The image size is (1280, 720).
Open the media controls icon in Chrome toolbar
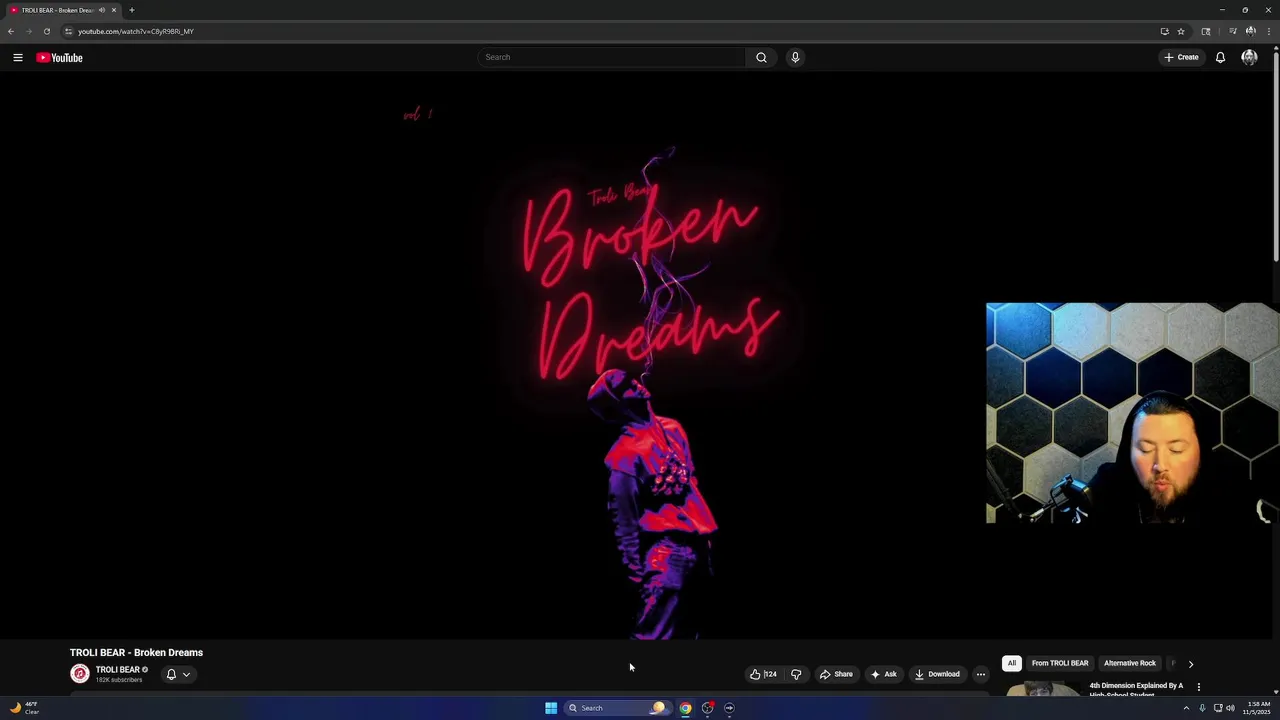[1233, 31]
